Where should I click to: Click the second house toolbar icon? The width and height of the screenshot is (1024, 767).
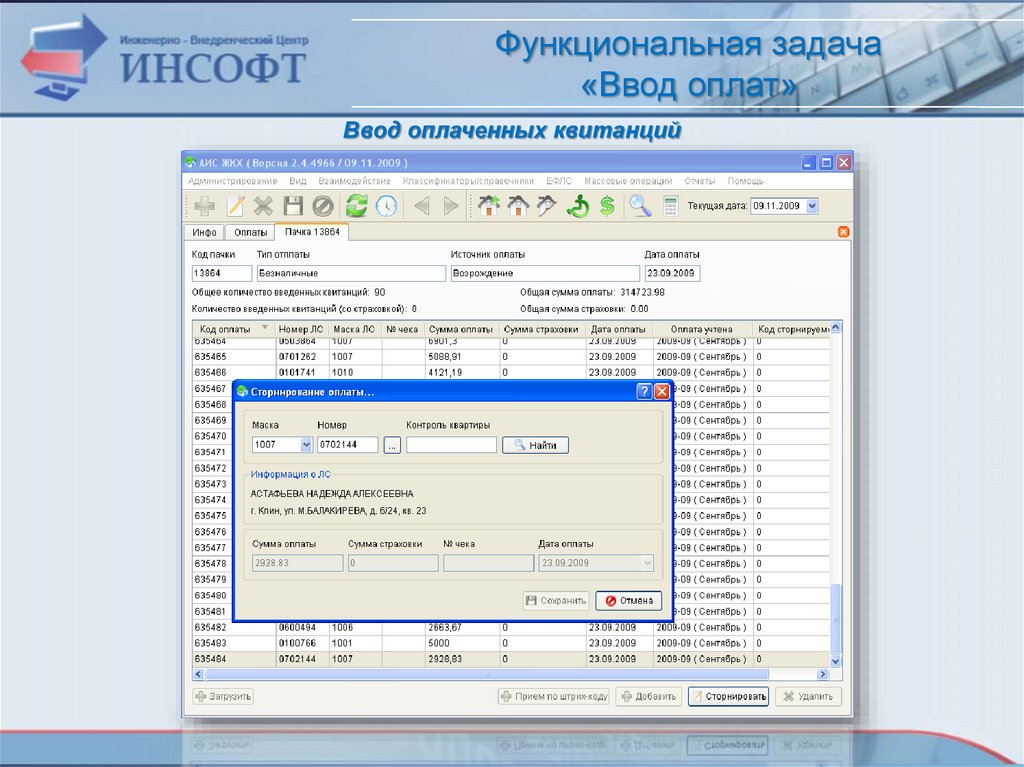(518, 206)
